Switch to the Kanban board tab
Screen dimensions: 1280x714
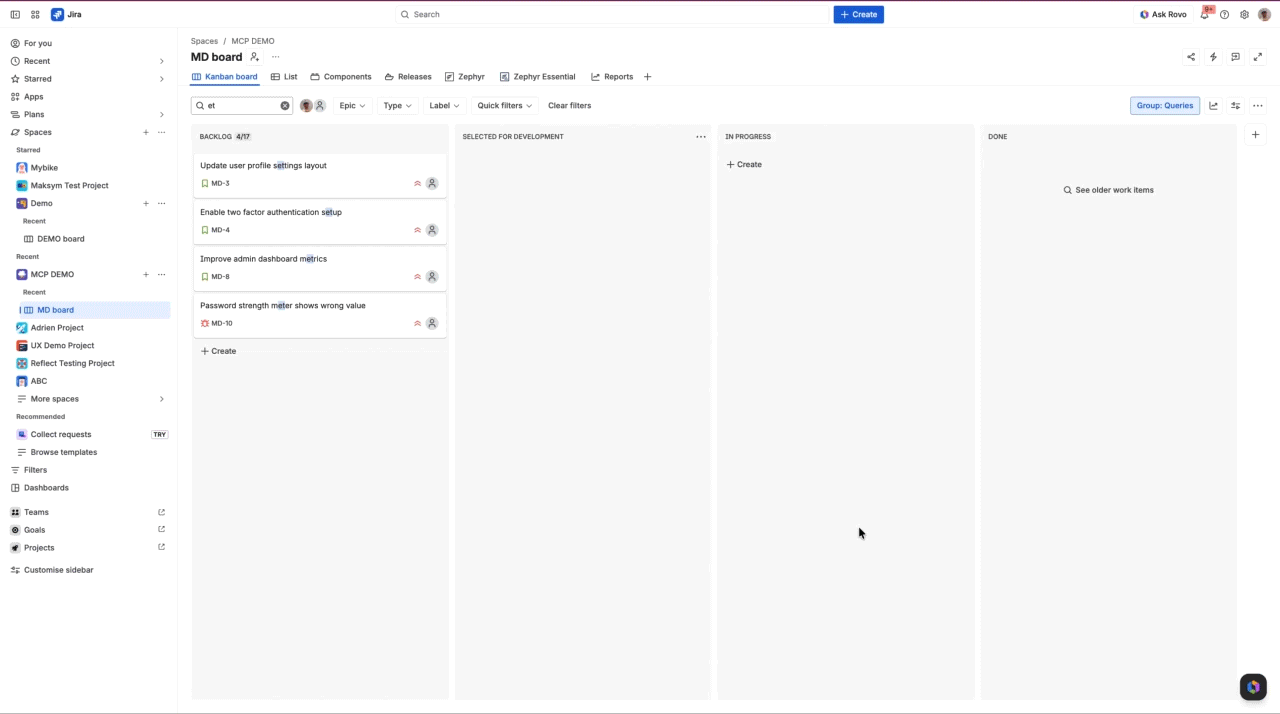(x=225, y=77)
